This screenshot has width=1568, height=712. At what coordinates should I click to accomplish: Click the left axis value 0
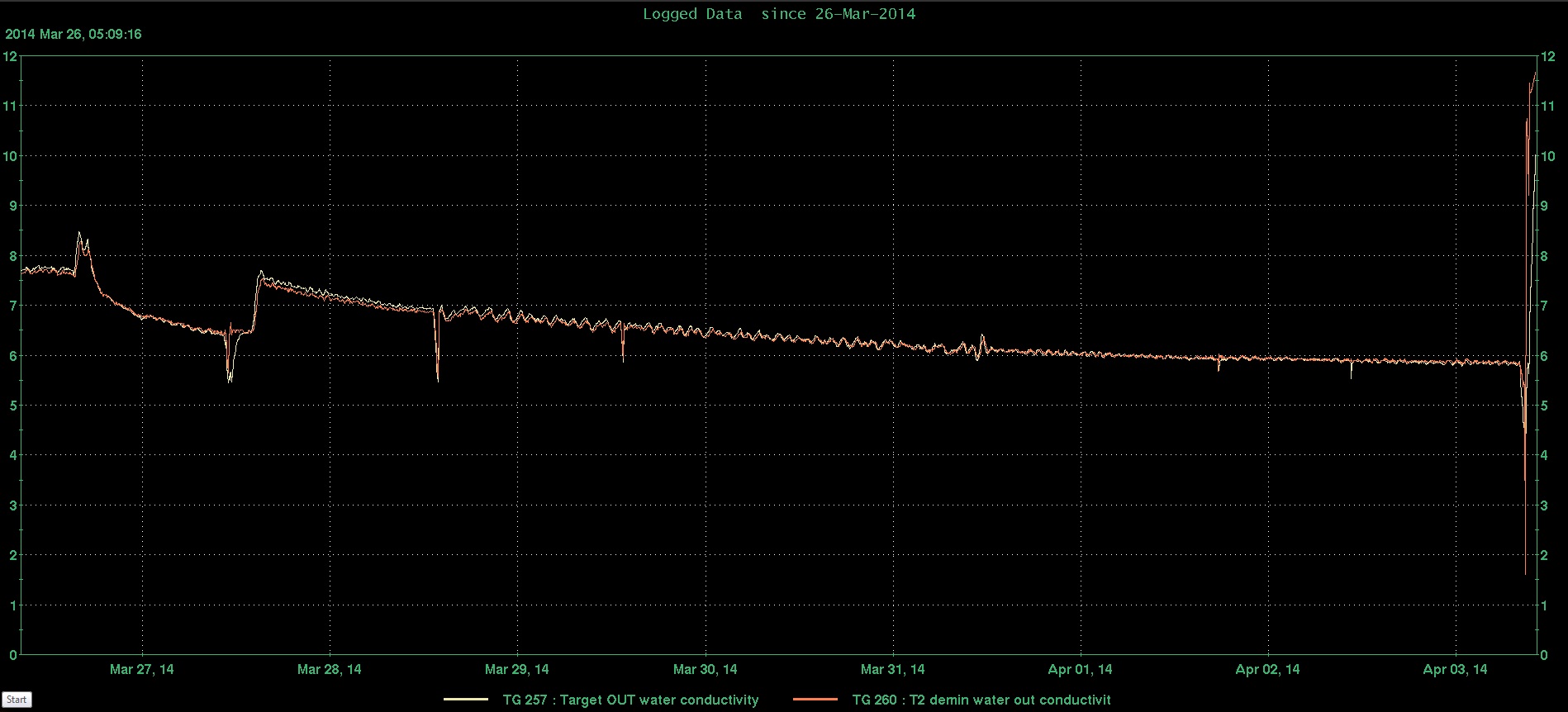(x=13, y=655)
